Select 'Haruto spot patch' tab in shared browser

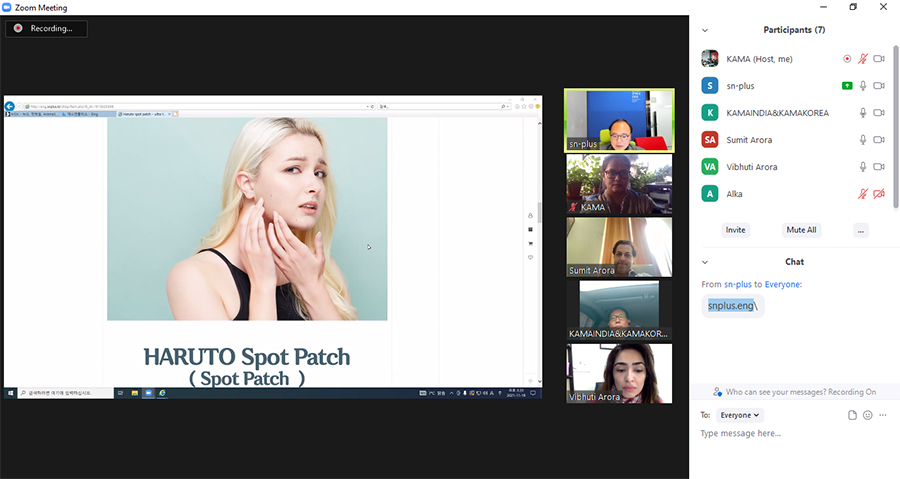pyautogui.click(x=144, y=114)
